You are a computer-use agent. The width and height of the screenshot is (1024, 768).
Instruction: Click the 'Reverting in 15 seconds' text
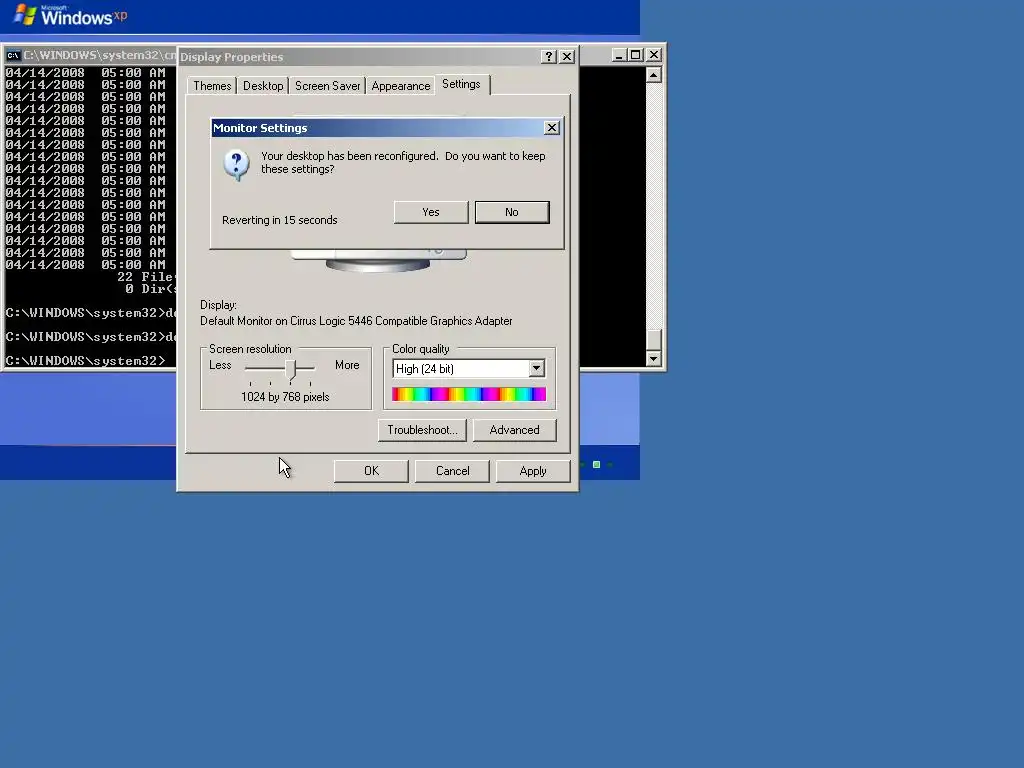click(280, 220)
